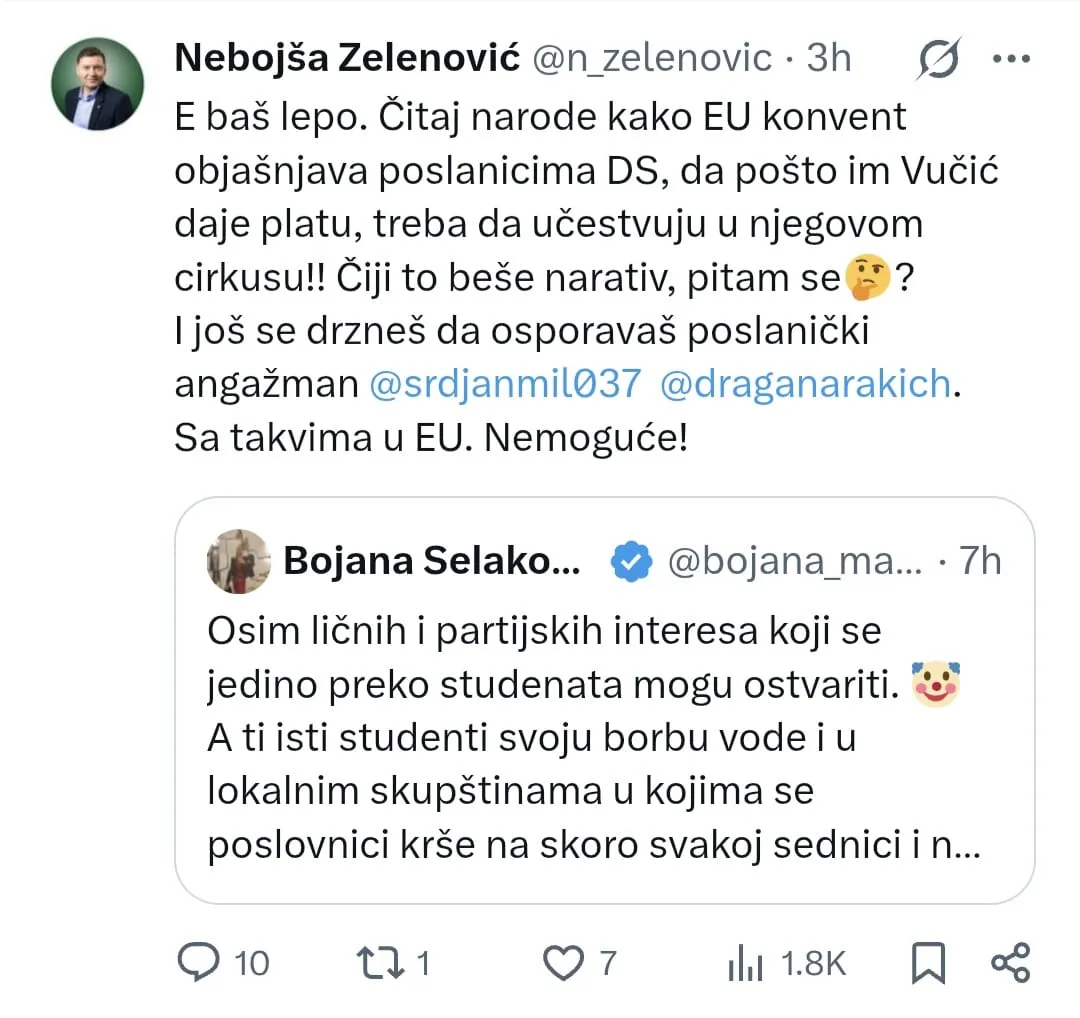Like the tweet with the heart icon
Image resolution: width=1080 pixels, height=1018 pixels.
(x=563, y=962)
